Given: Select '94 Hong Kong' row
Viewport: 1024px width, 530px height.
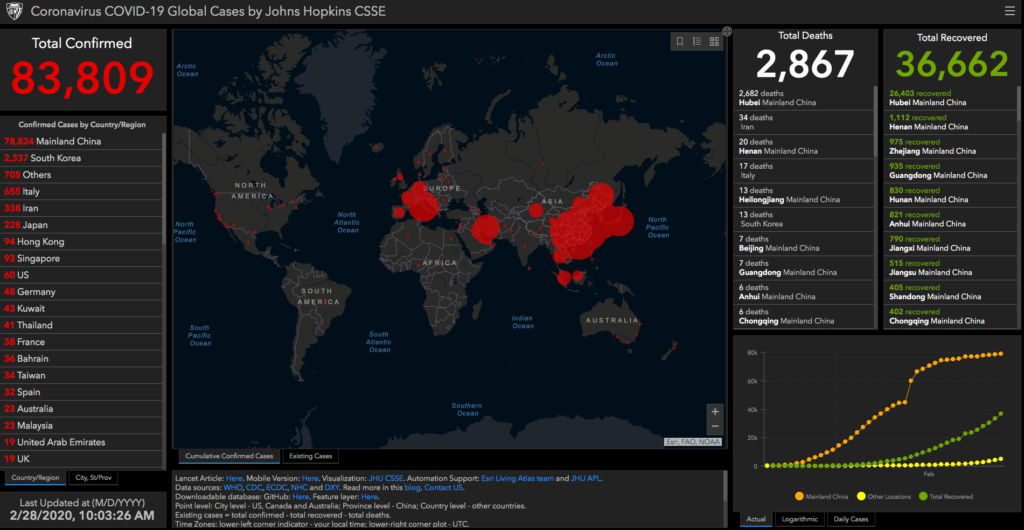Looking at the screenshot, I should pyautogui.click(x=82, y=242).
